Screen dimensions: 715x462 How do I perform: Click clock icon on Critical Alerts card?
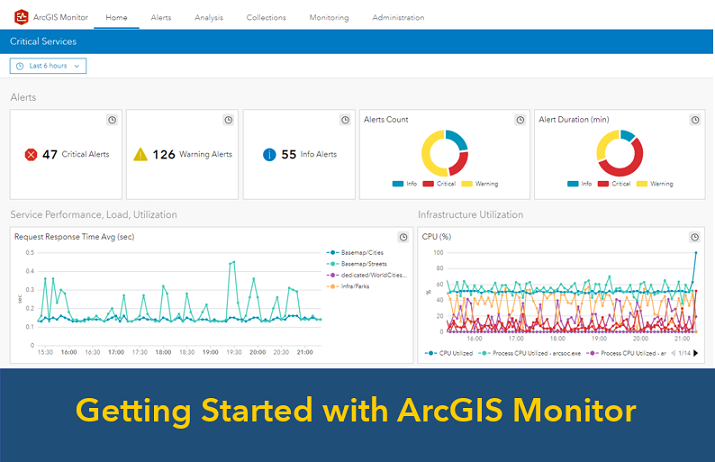pos(112,120)
